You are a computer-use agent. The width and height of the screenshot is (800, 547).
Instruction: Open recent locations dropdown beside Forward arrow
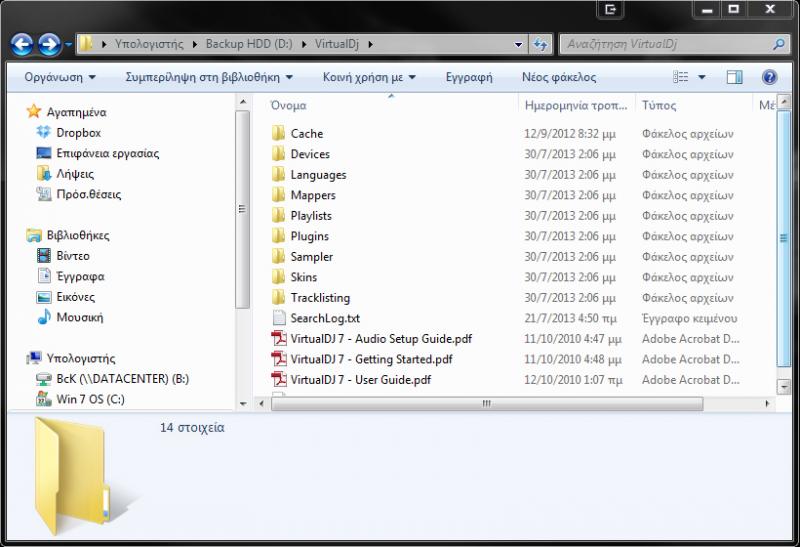[68, 45]
